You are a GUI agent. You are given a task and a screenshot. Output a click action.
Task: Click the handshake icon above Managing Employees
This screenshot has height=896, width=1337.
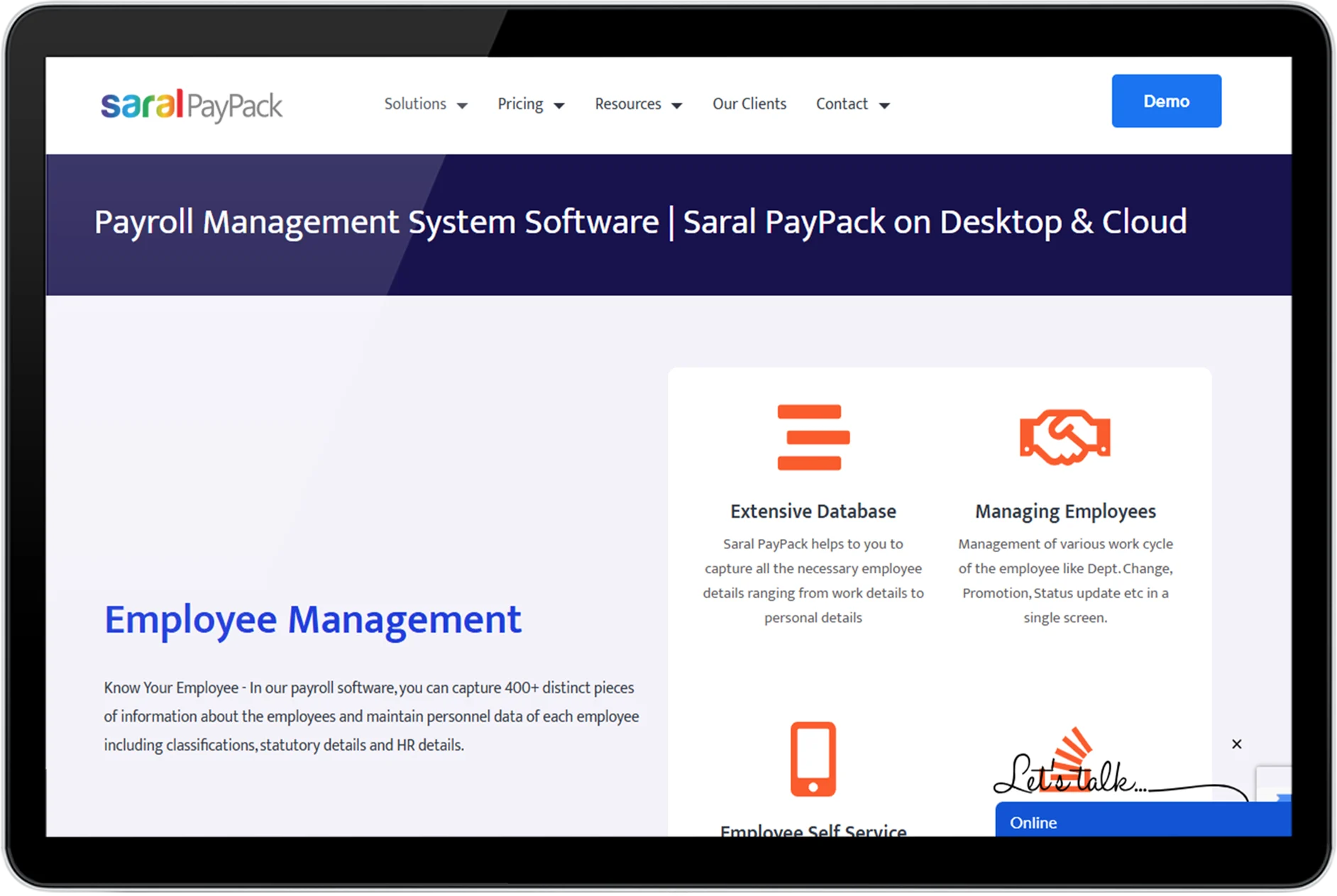click(x=1064, y=437)
